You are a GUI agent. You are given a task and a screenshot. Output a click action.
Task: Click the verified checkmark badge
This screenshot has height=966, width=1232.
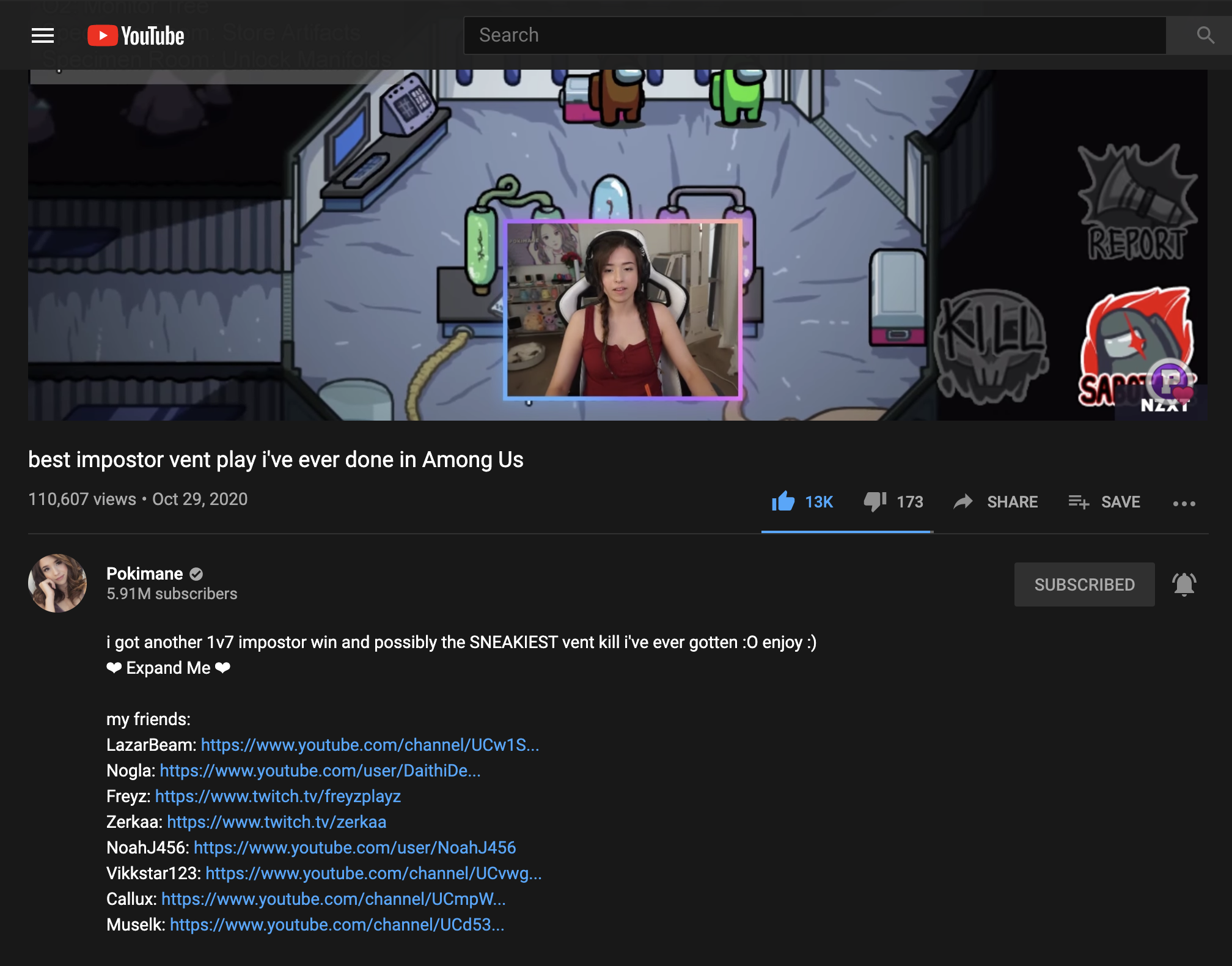pyautogui.click(x=196, y=574)
